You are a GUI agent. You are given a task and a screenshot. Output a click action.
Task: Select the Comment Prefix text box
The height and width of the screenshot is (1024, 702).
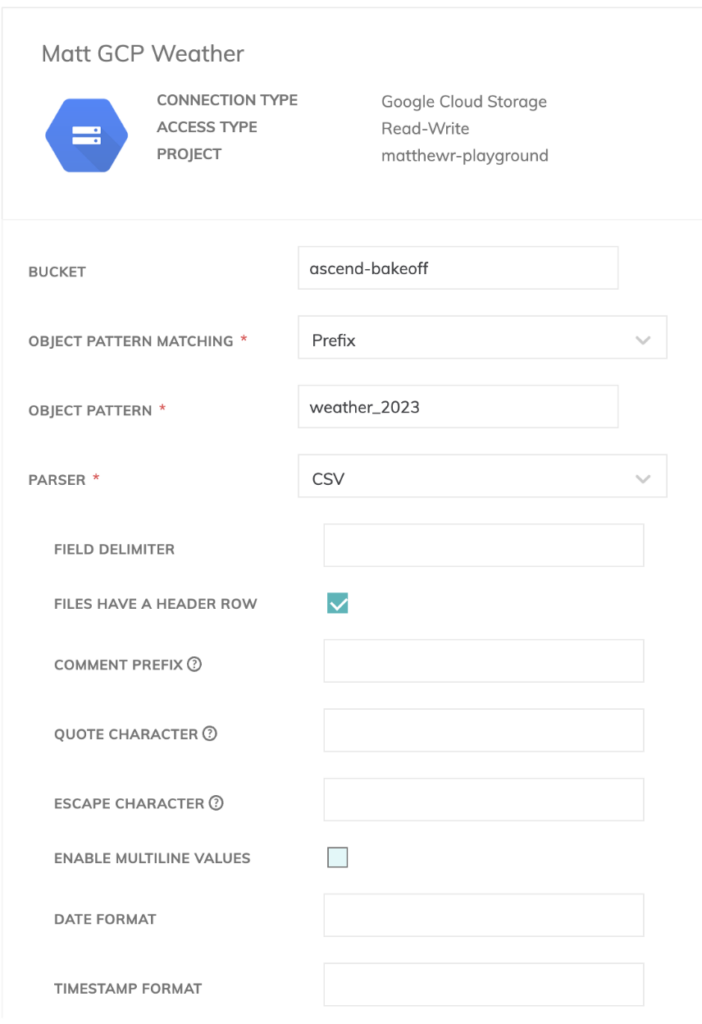coord(483,662)
